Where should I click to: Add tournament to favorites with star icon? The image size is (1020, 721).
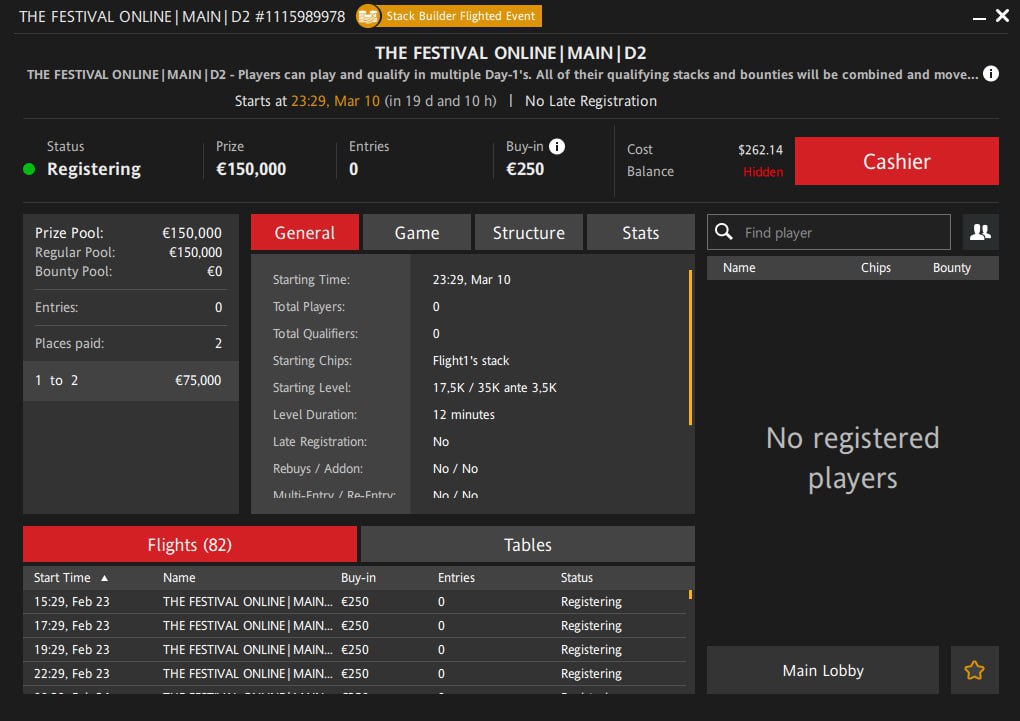click(x=974, y=670)
